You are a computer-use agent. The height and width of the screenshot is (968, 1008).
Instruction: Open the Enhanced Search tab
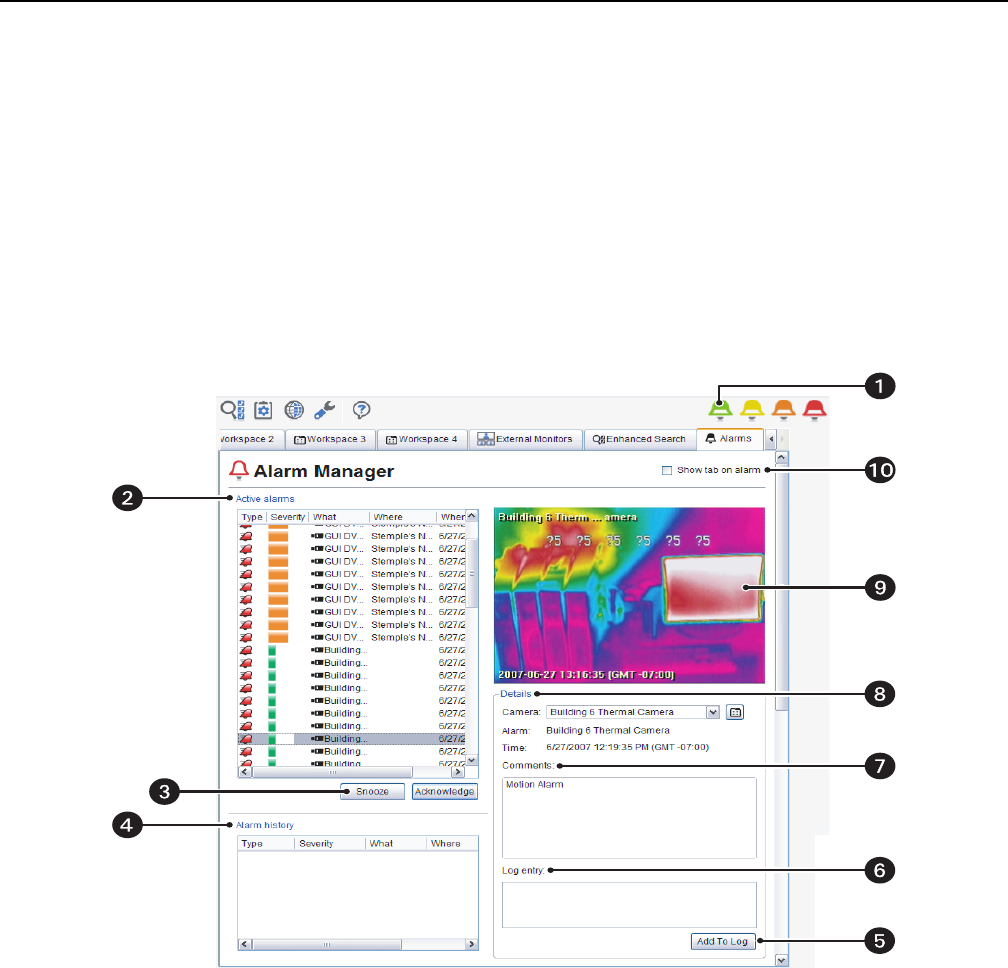coord(640,439)
